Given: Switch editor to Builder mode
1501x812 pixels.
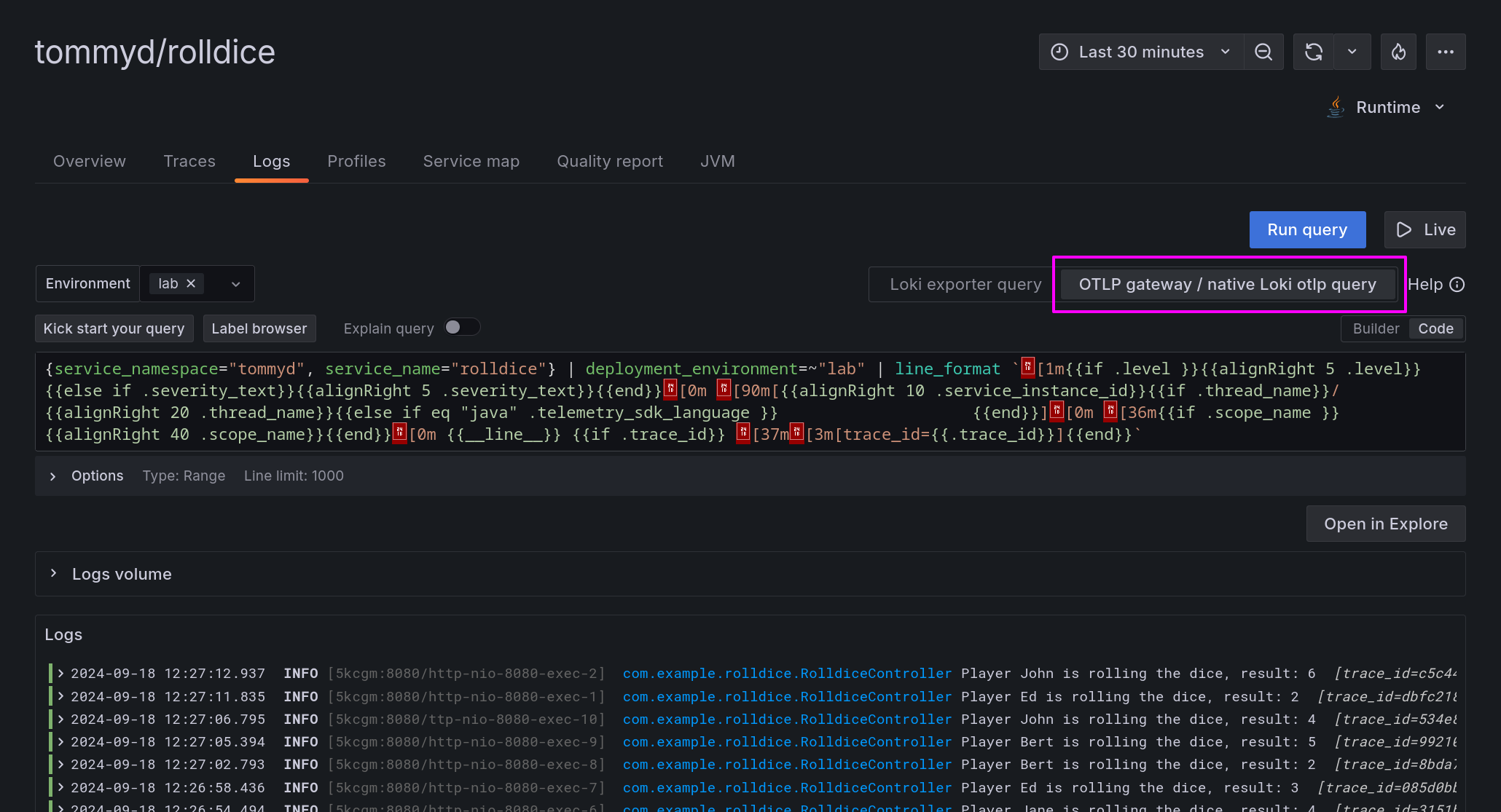Looking at the screenshot, I should point(1376,328).
